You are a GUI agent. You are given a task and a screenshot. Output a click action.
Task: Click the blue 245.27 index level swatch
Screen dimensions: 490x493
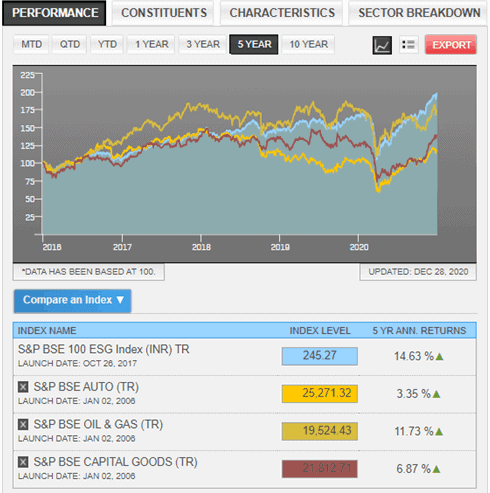320,356
